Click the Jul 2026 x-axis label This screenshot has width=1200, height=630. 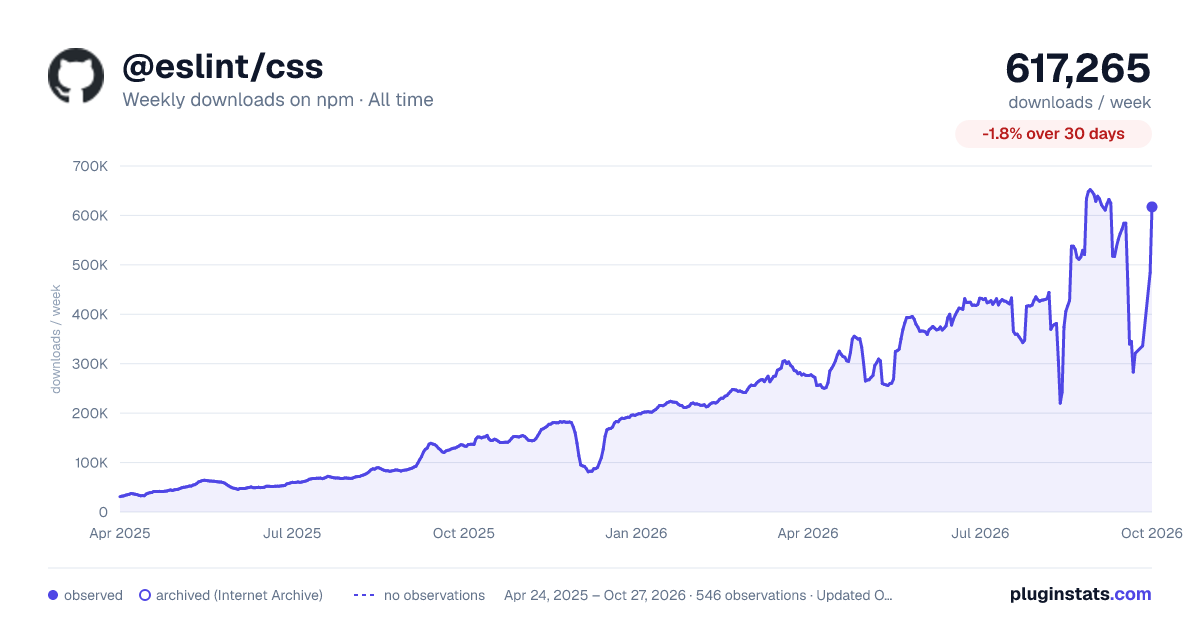(x=979, y=533)
